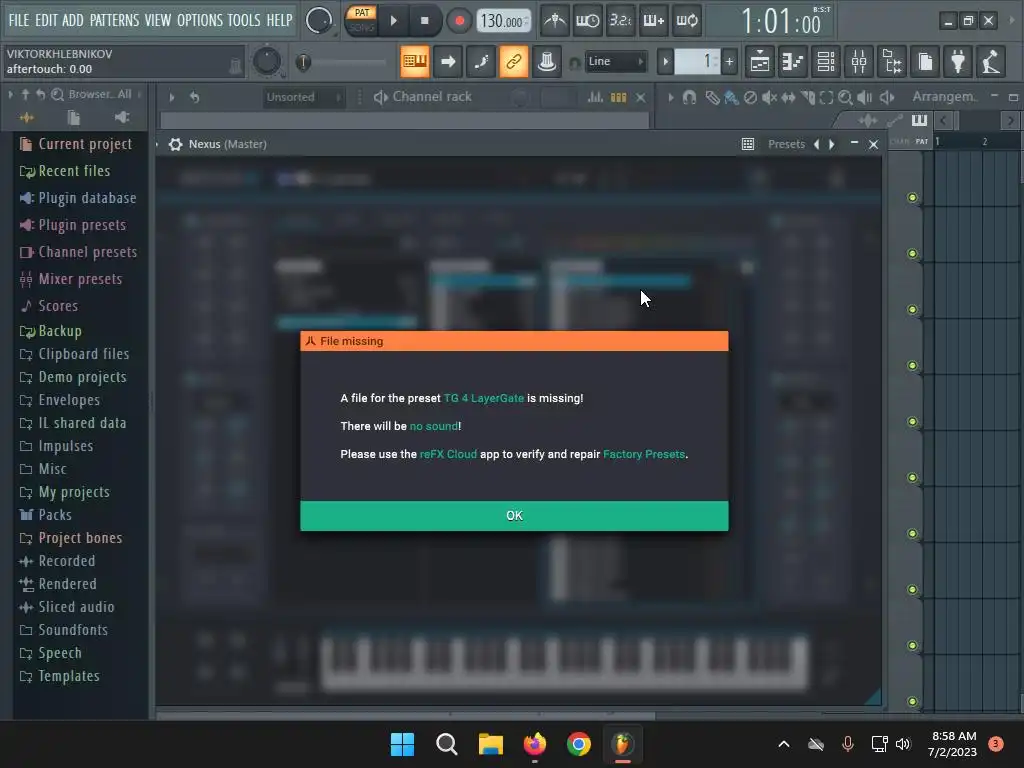Toggle the PAT/SONG mode switch
Screen dimensions: 1024x768
pyautogui.click(x=361, y=20)
